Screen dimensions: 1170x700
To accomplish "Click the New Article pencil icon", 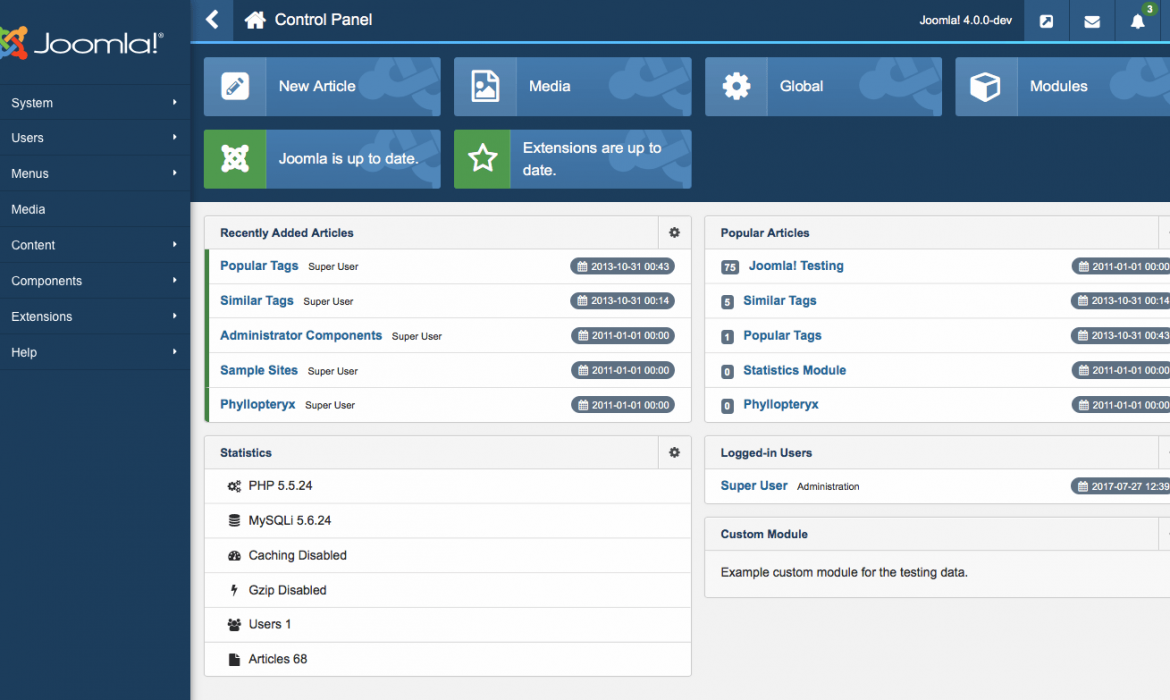I will click(235, 87).
